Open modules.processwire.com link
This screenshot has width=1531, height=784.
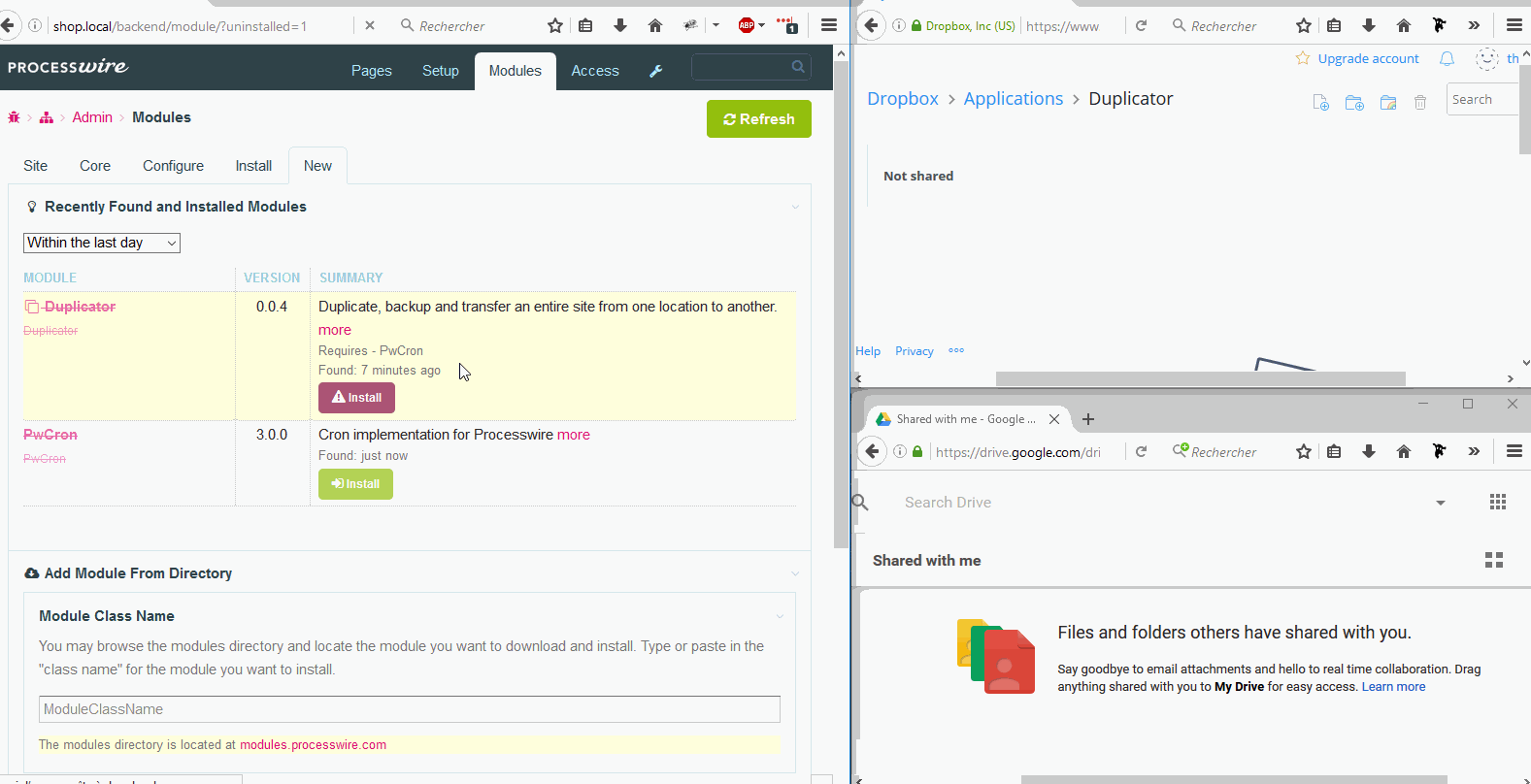314,745
